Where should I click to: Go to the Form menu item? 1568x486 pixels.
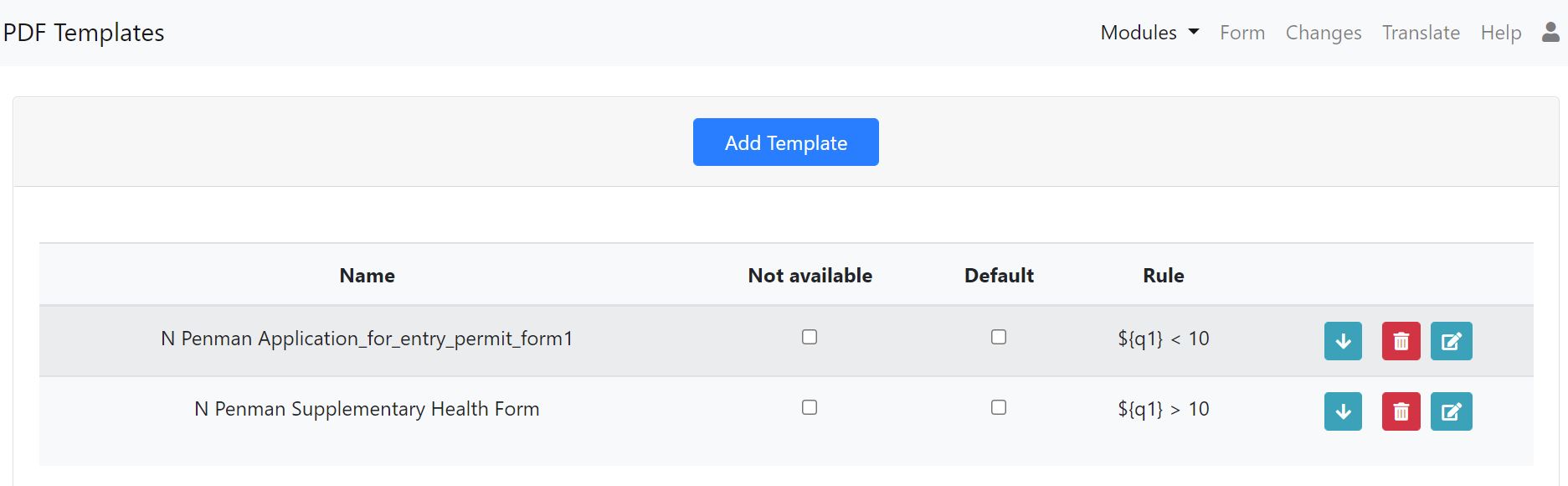1242,32
